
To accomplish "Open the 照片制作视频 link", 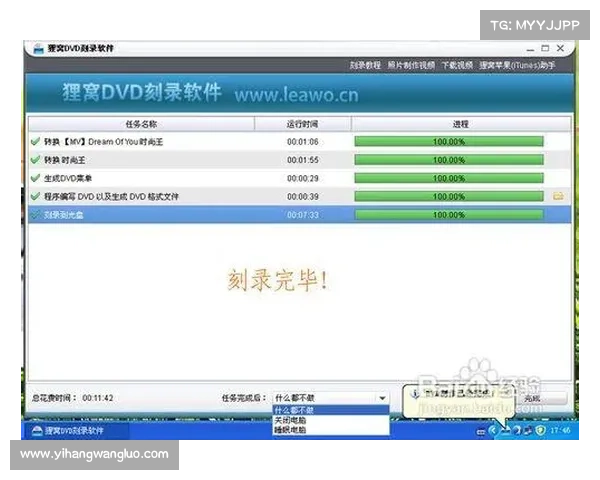I will [411, 65].
